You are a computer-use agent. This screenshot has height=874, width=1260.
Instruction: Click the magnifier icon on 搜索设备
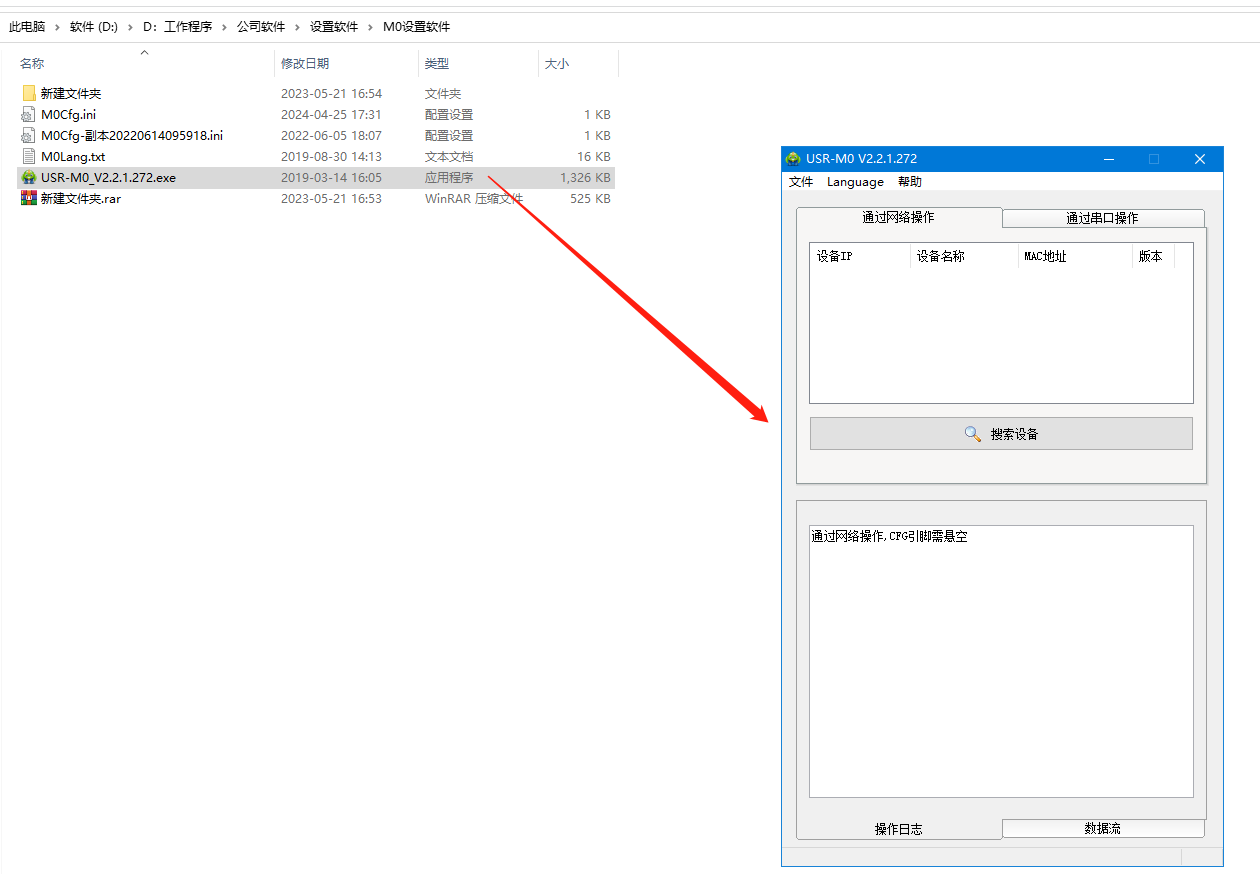click(972, 434)
